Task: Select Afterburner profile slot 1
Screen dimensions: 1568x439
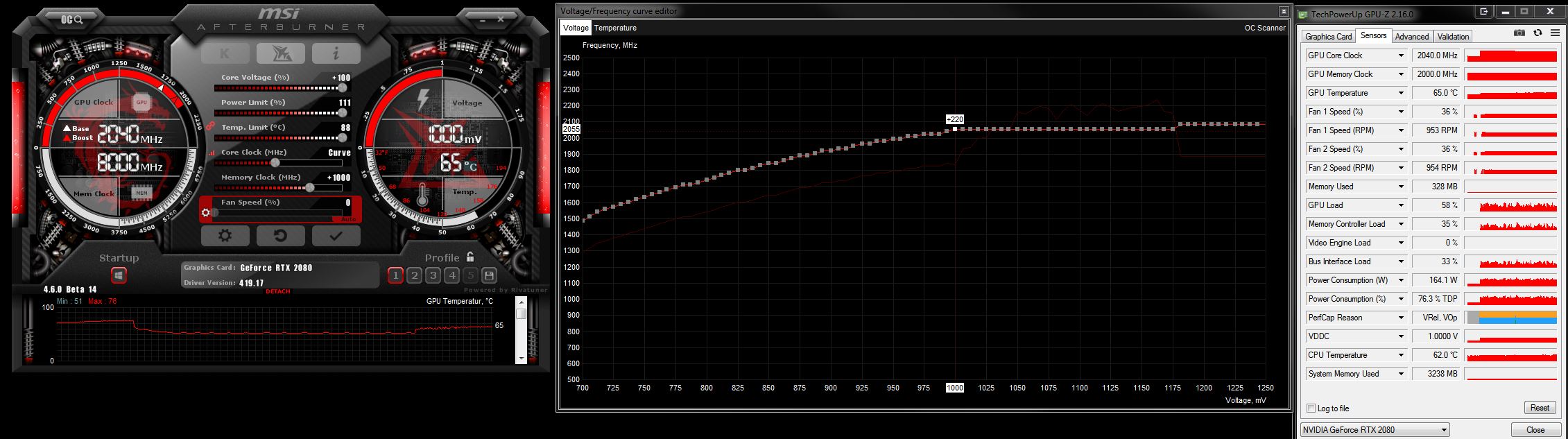Action: [395, 275]
